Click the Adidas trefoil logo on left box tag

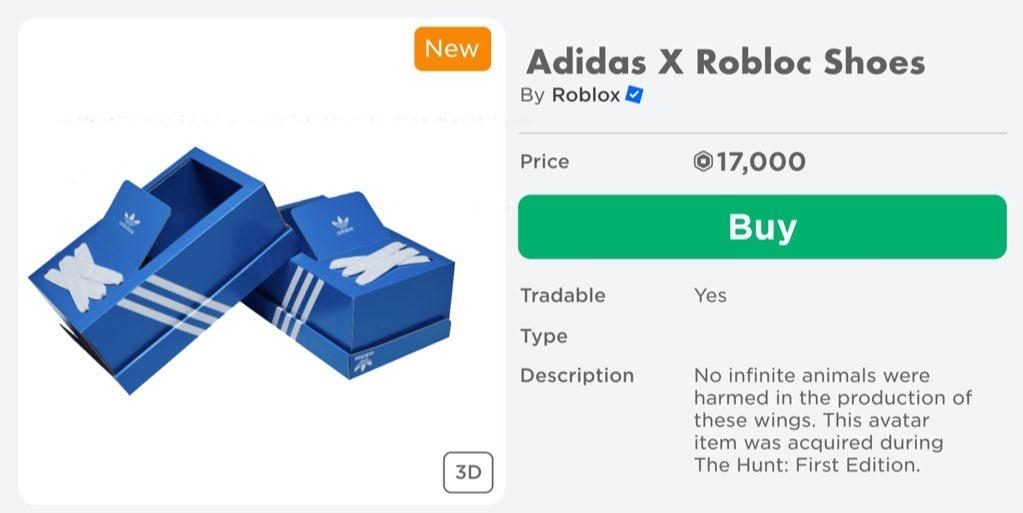(131, 219)
